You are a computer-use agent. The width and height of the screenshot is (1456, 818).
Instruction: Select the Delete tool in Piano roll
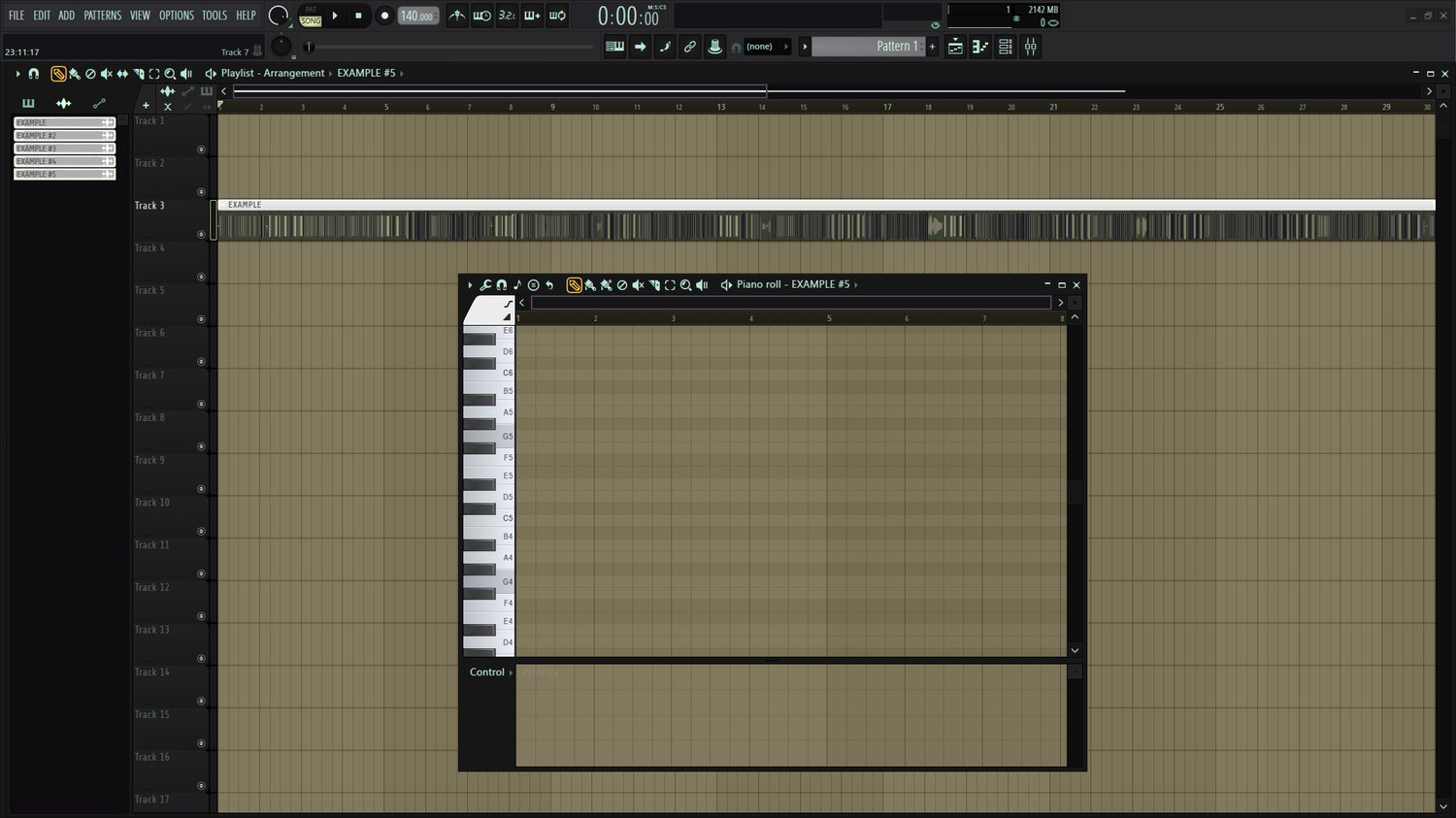(x=622, y=285)
